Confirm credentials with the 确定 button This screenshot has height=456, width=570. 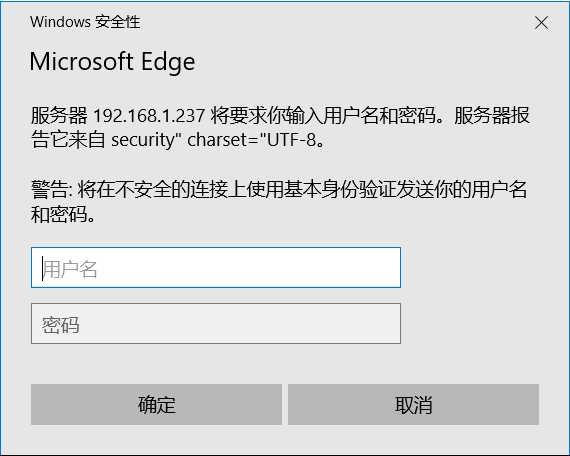[x=156, y=404]
